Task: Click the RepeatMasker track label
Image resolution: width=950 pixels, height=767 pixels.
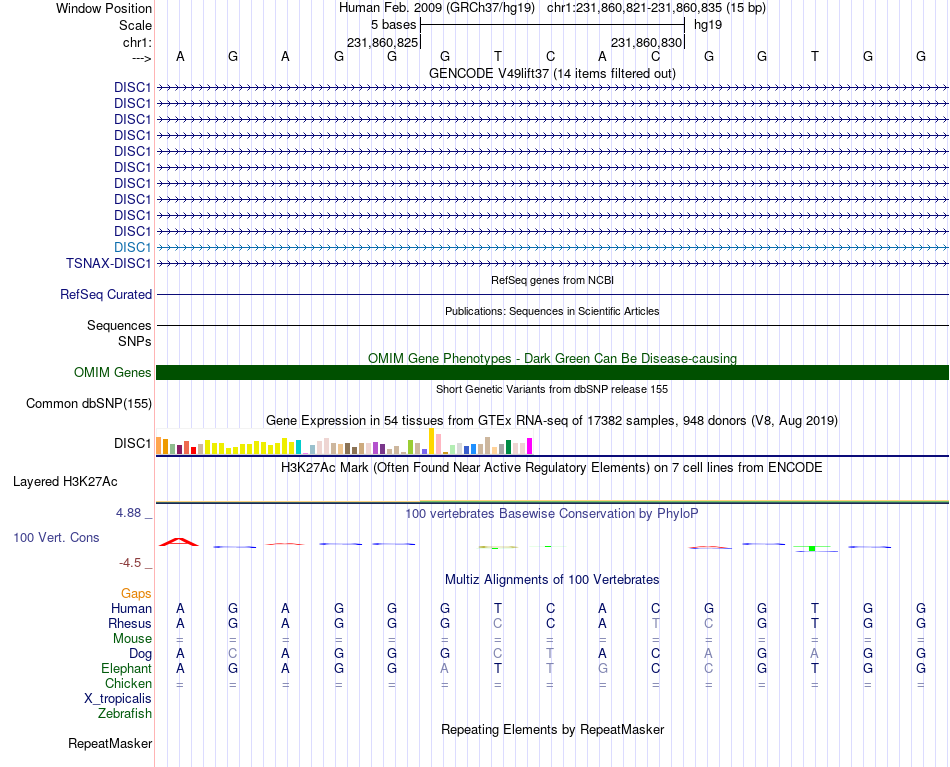Action: (110, 743)
